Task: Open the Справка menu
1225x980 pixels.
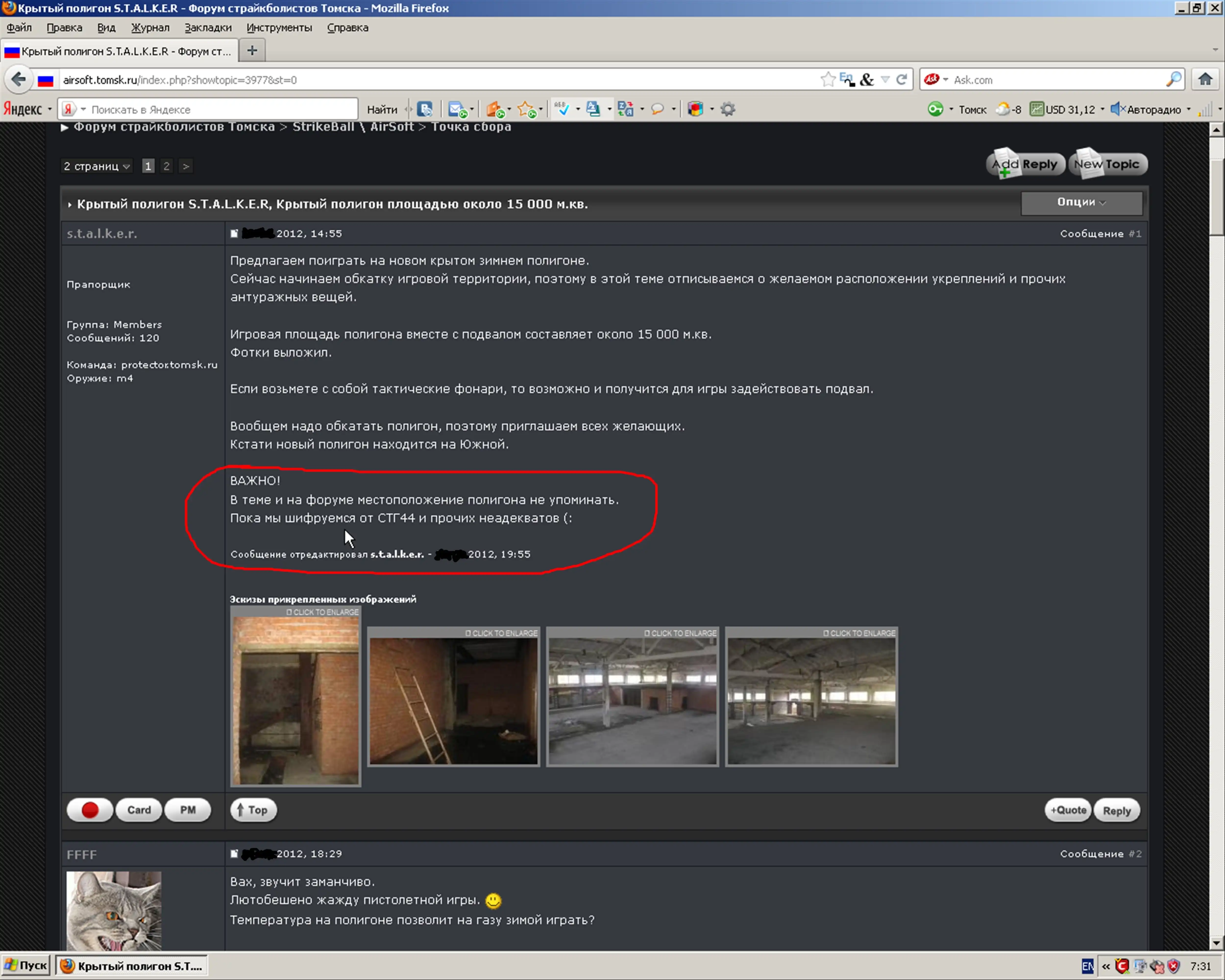Action: 347,28
